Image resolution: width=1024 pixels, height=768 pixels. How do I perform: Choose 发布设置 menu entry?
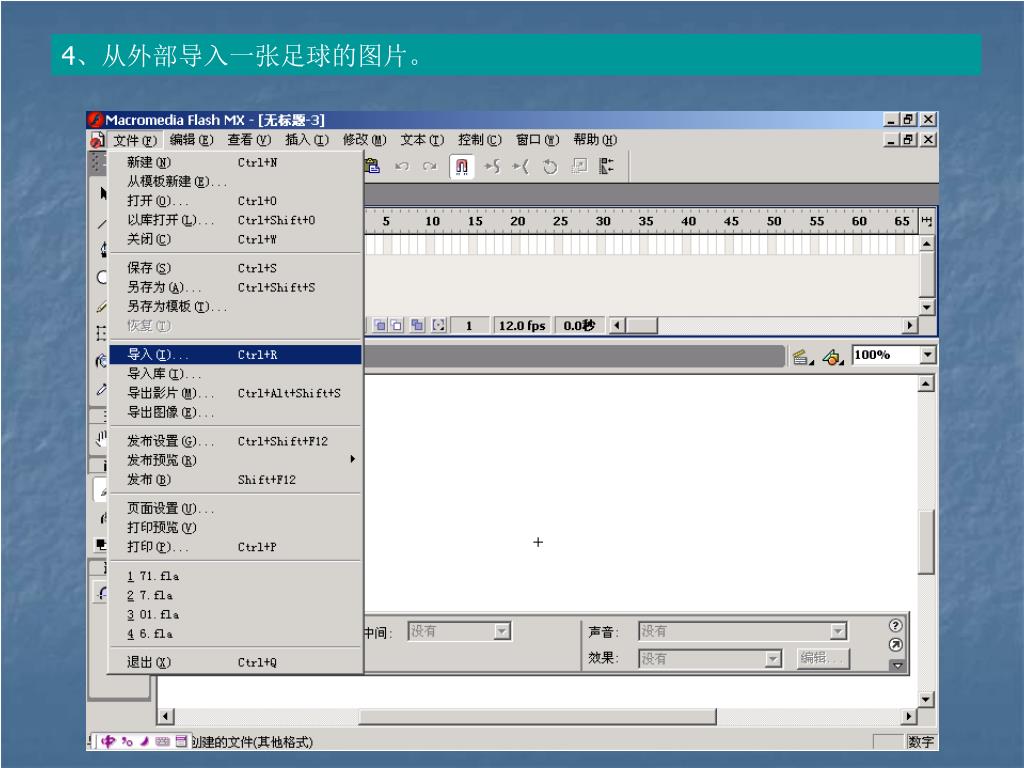click(x=236, y=441)
